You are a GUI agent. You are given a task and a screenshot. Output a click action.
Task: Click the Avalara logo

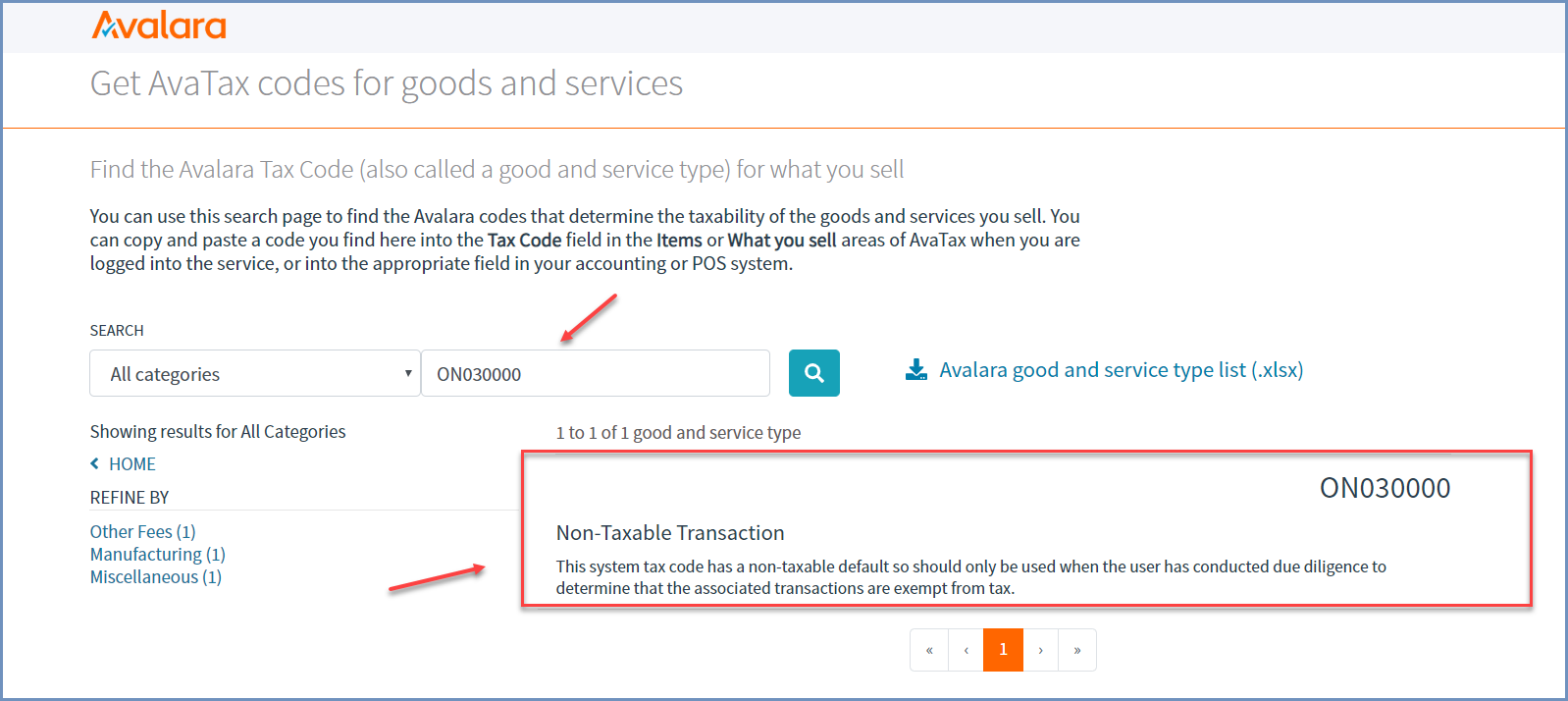pyautogui.click(x=159, y=26)
